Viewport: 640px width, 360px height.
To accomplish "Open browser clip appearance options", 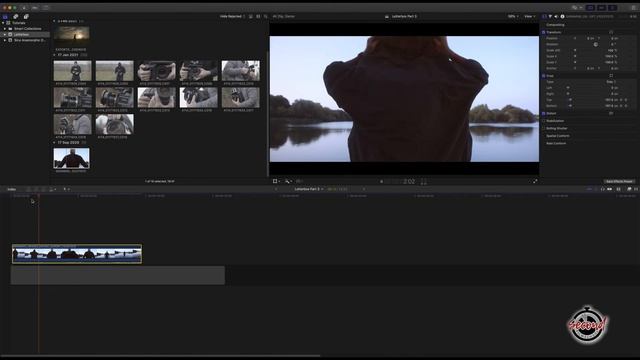I will point(258,16).
